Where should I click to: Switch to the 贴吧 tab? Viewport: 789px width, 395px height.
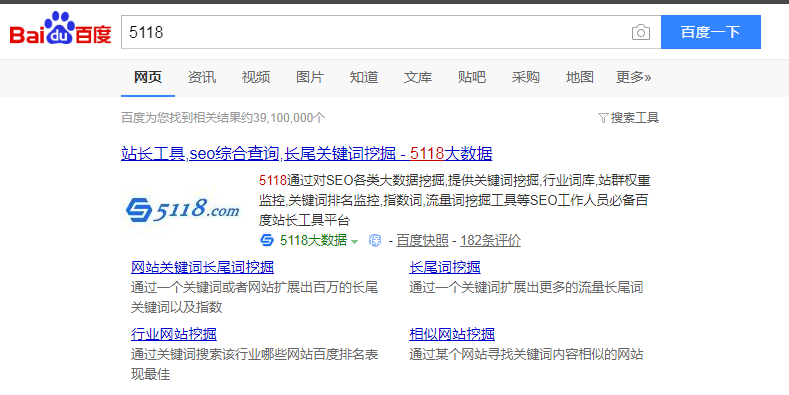pyautogui.click(x=472, y=77)
